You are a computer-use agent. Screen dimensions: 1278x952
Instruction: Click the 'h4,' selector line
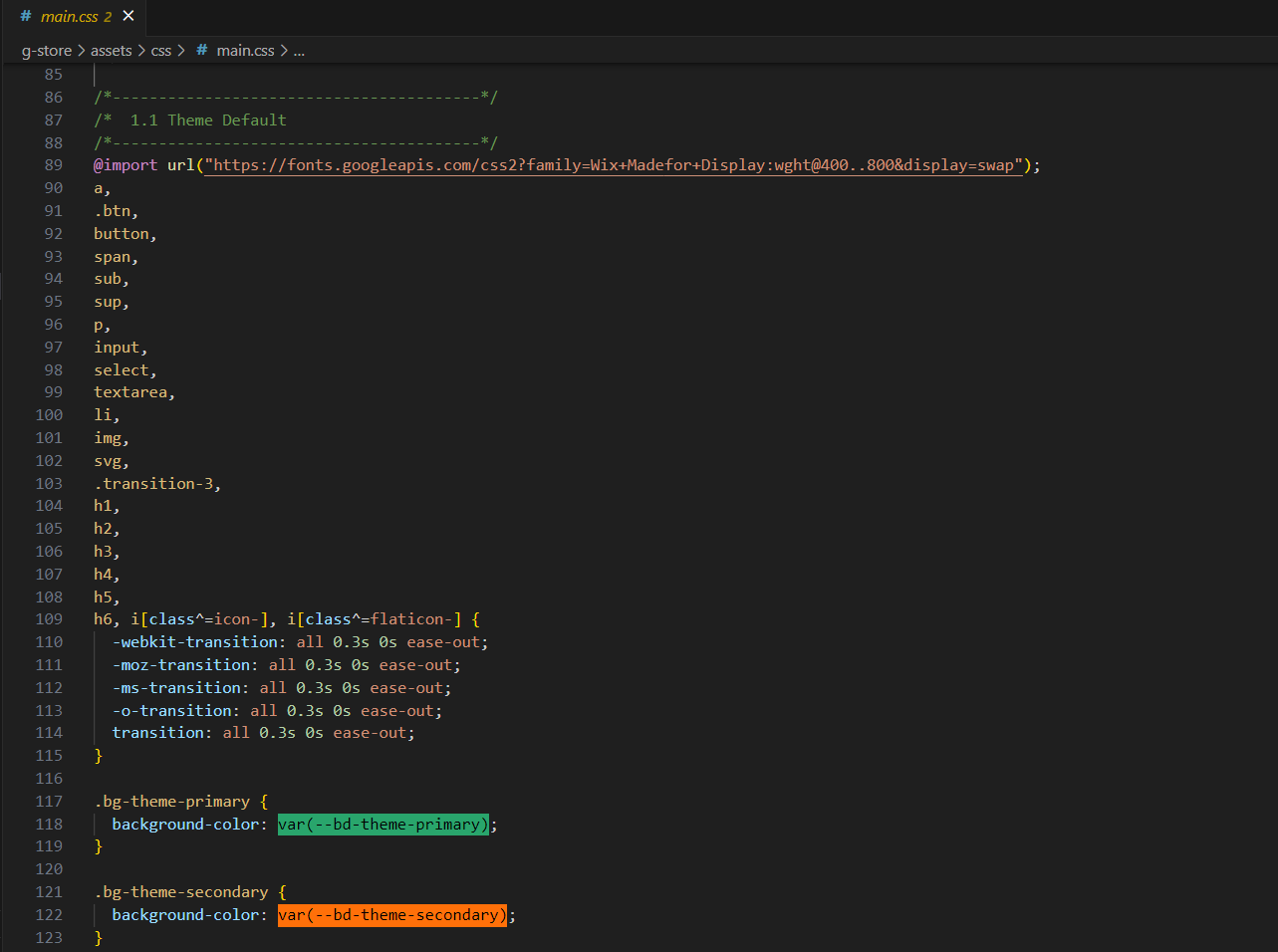pos(107,575)
